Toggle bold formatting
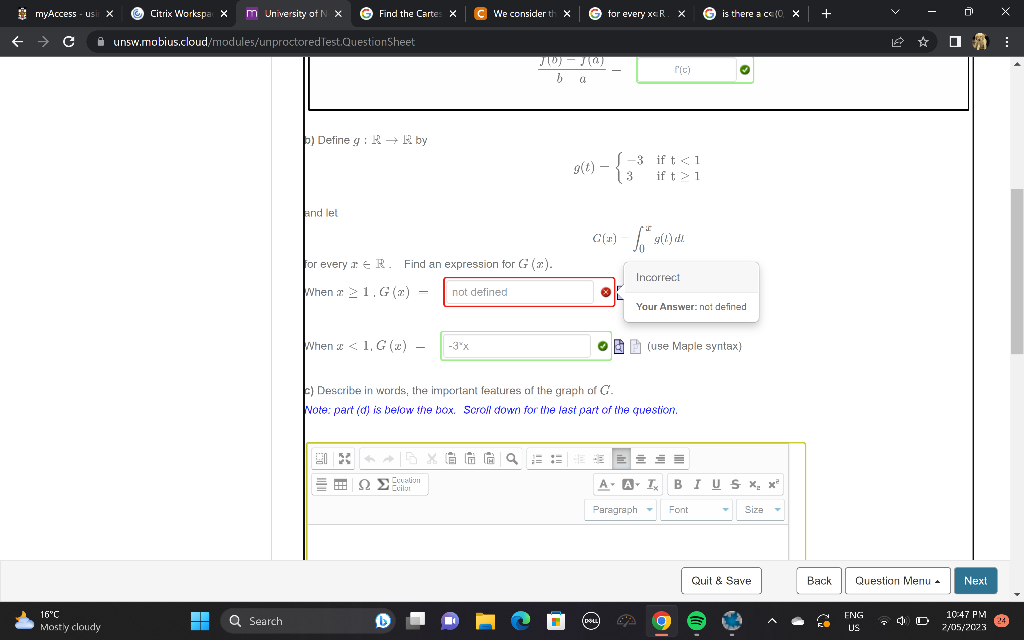The image size is (1024, 640). [678, 485]
